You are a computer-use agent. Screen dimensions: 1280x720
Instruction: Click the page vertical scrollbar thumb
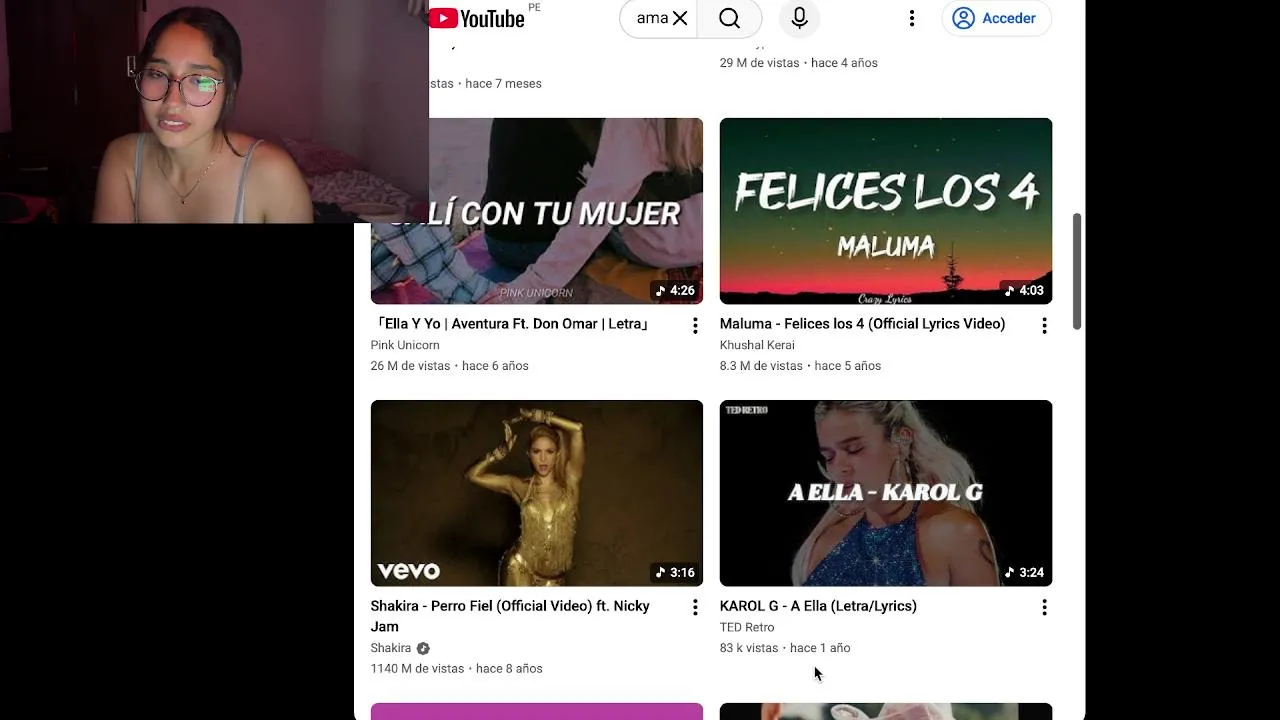pos(1077,271)
